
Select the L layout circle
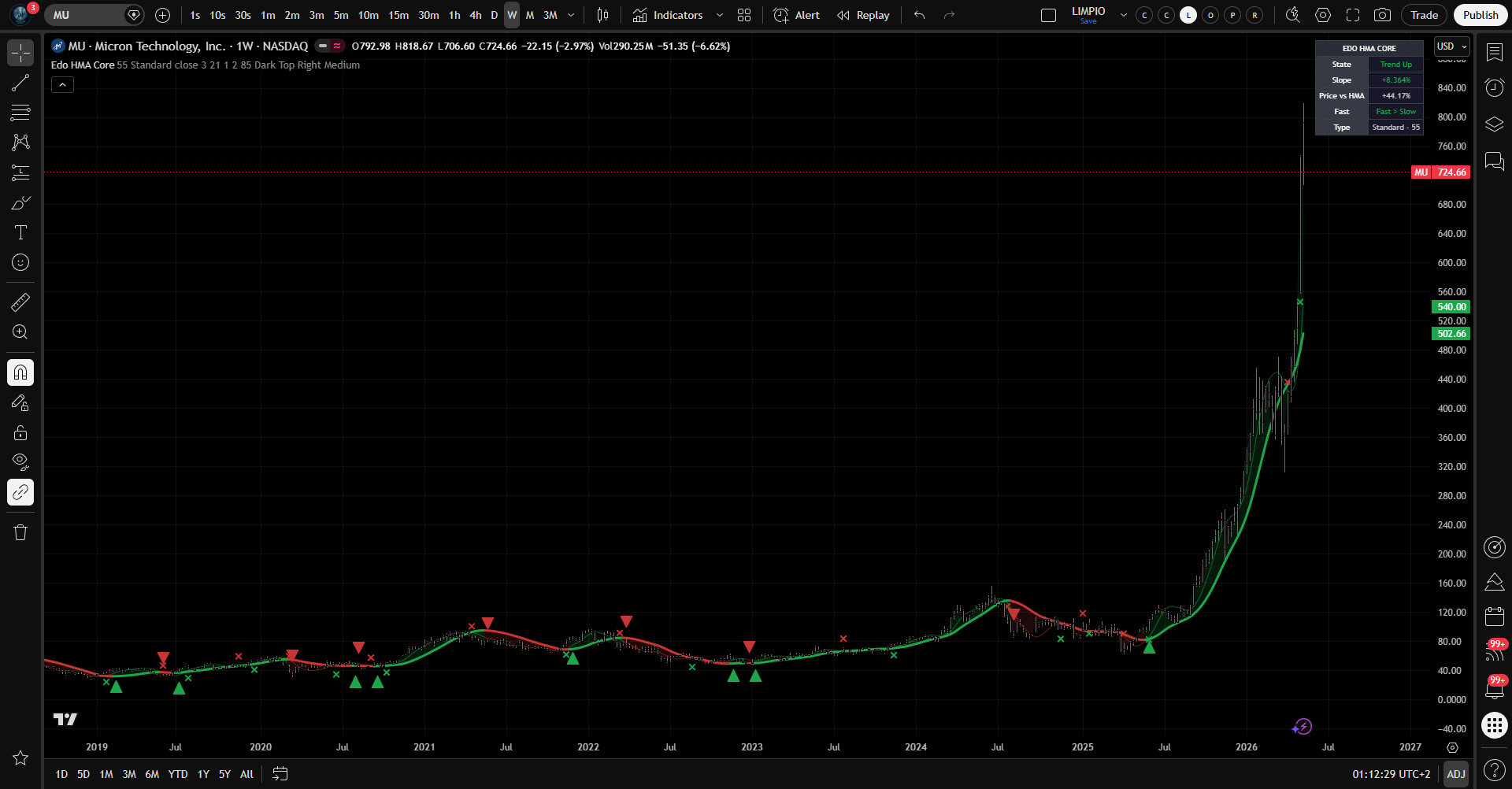1188,15
